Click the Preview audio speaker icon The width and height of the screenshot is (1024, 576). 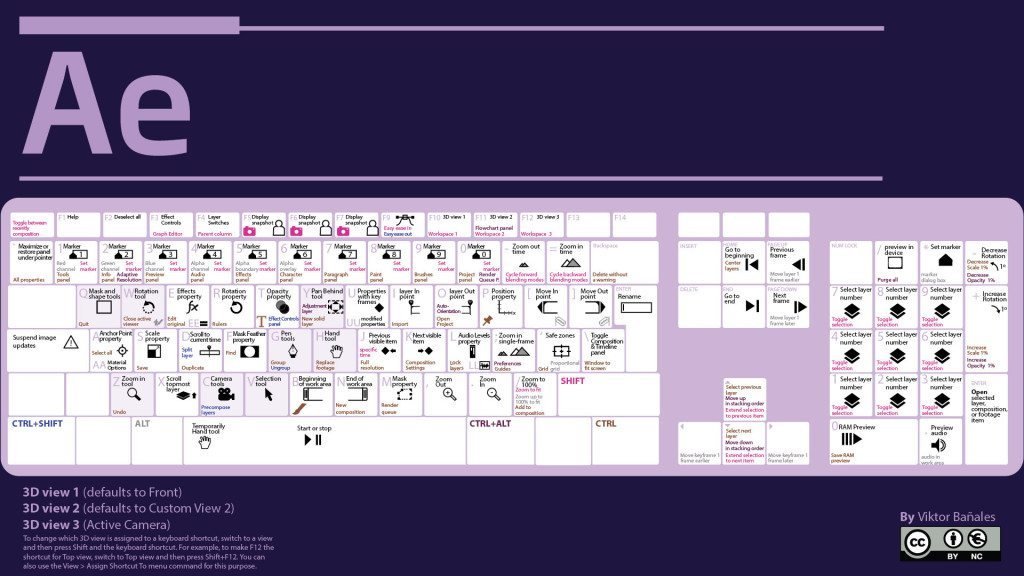(x=938, y=445)
